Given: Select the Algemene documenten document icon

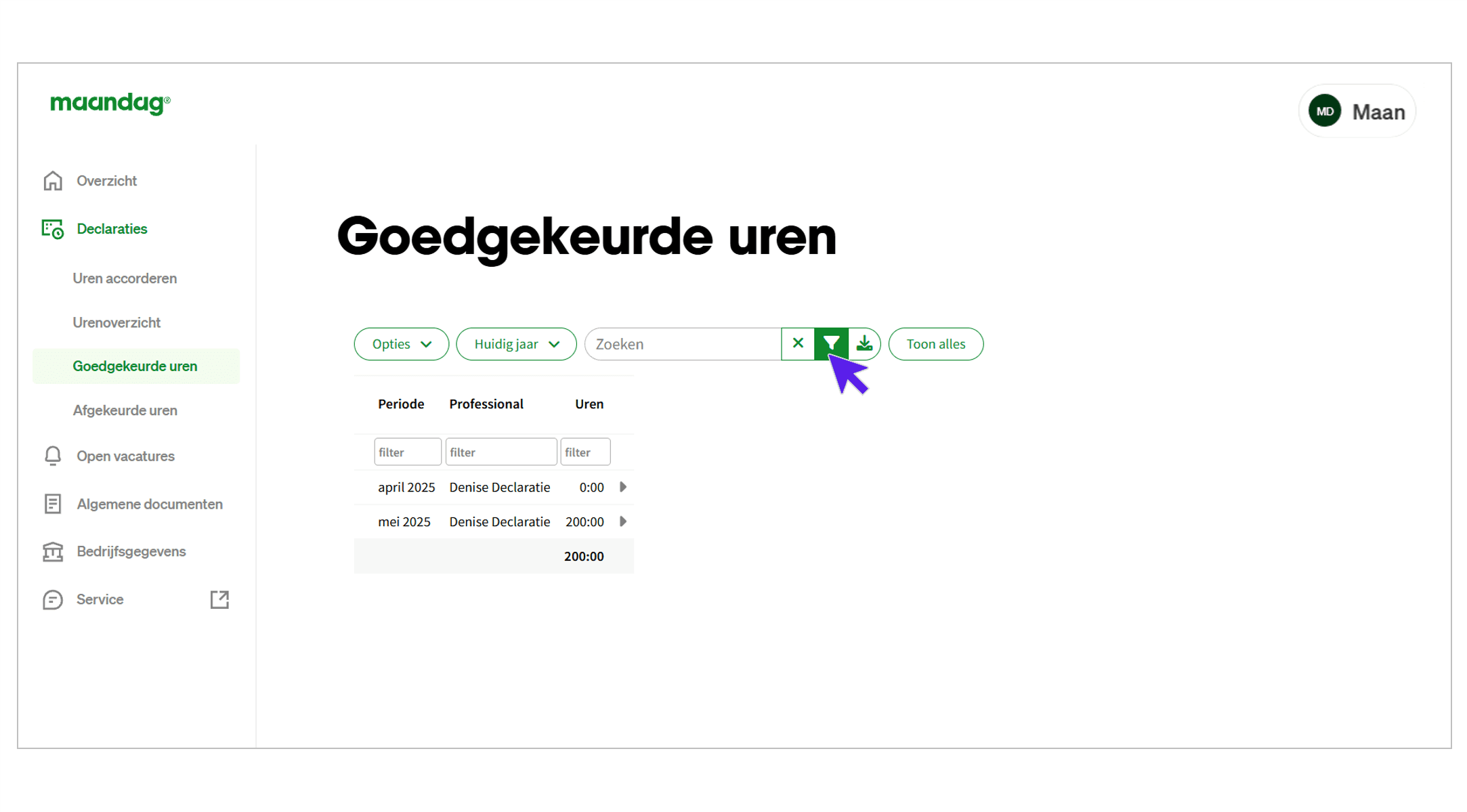Looking at the screenshot, I should [x=52, y=504].
